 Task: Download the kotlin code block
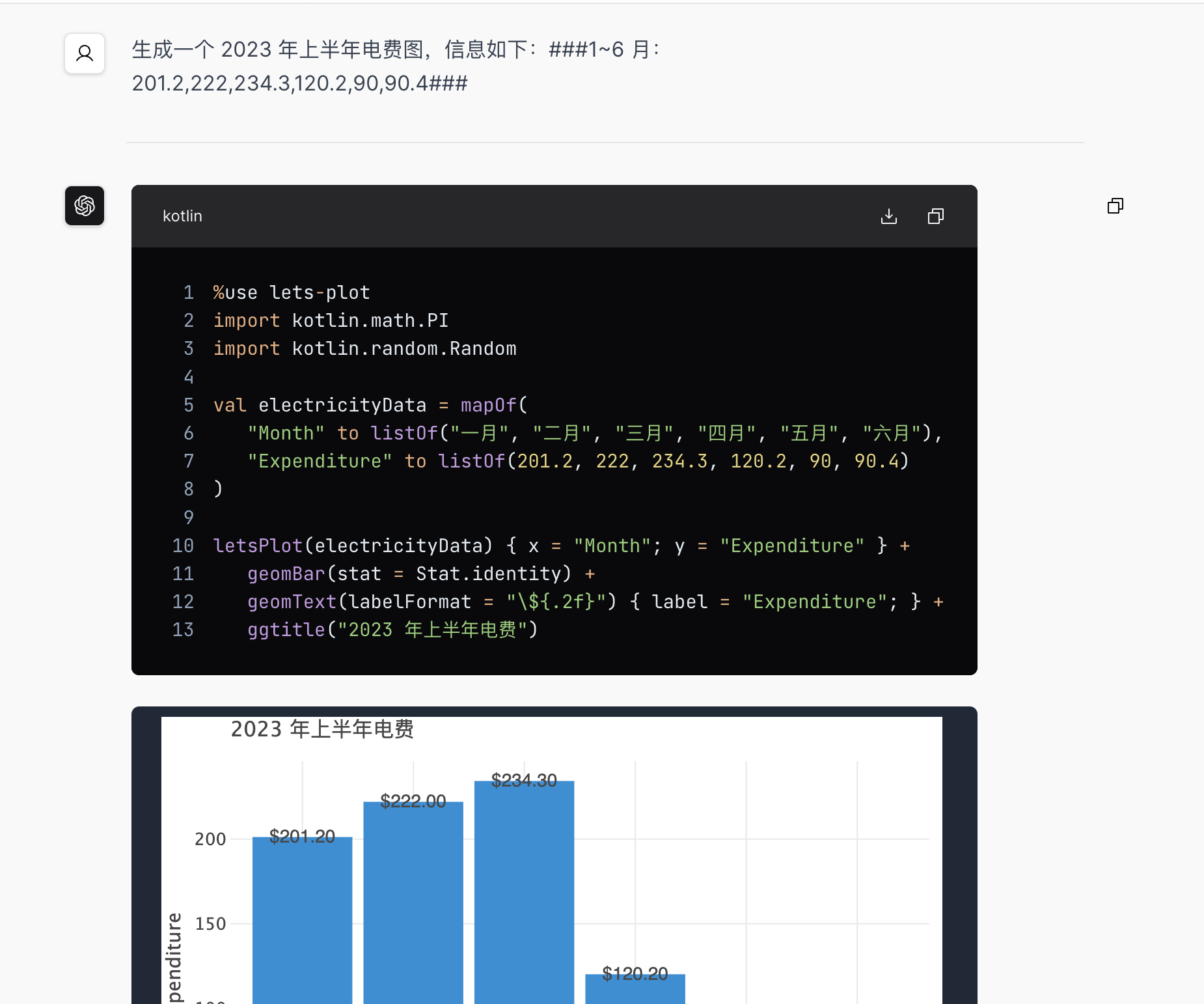[888, 216]
